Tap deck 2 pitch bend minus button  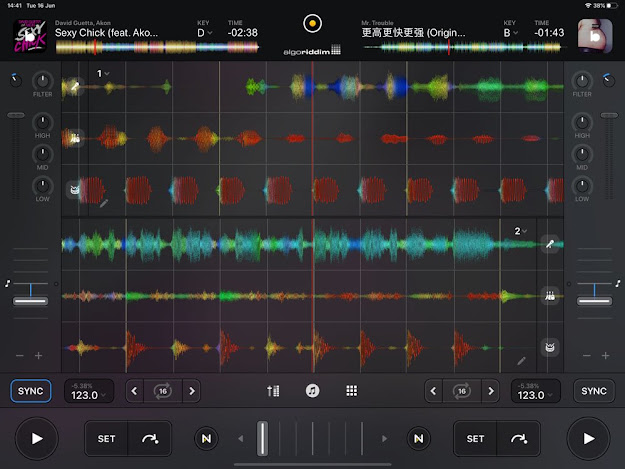[586, 355]
